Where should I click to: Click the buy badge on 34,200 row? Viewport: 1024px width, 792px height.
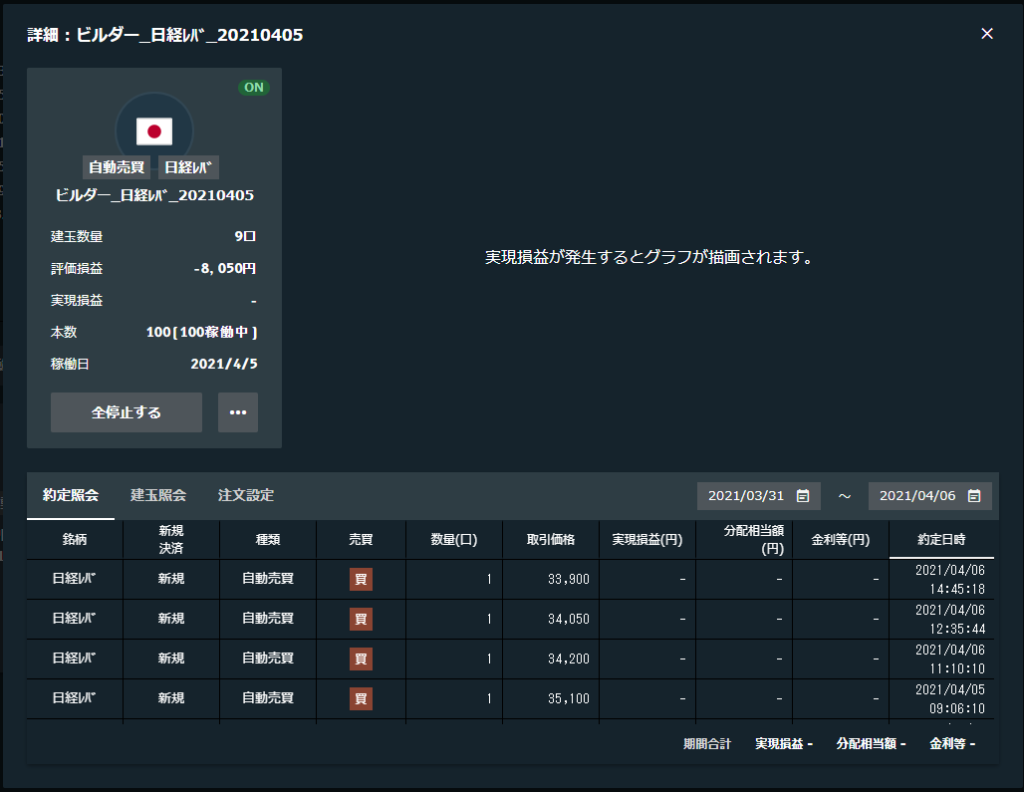tap(361, 659)
